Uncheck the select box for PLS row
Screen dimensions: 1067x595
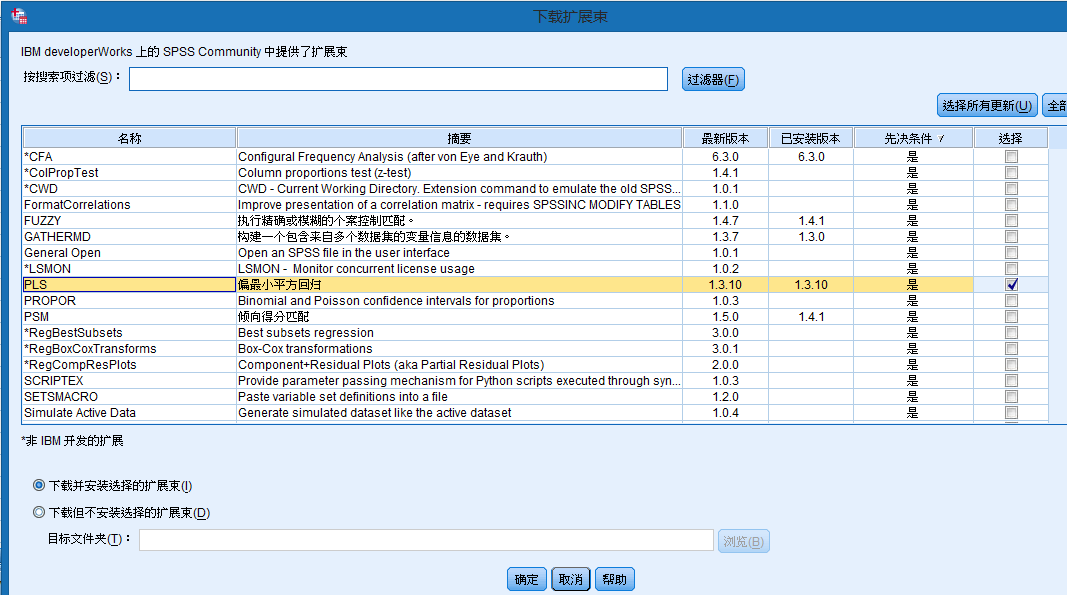1011,285
